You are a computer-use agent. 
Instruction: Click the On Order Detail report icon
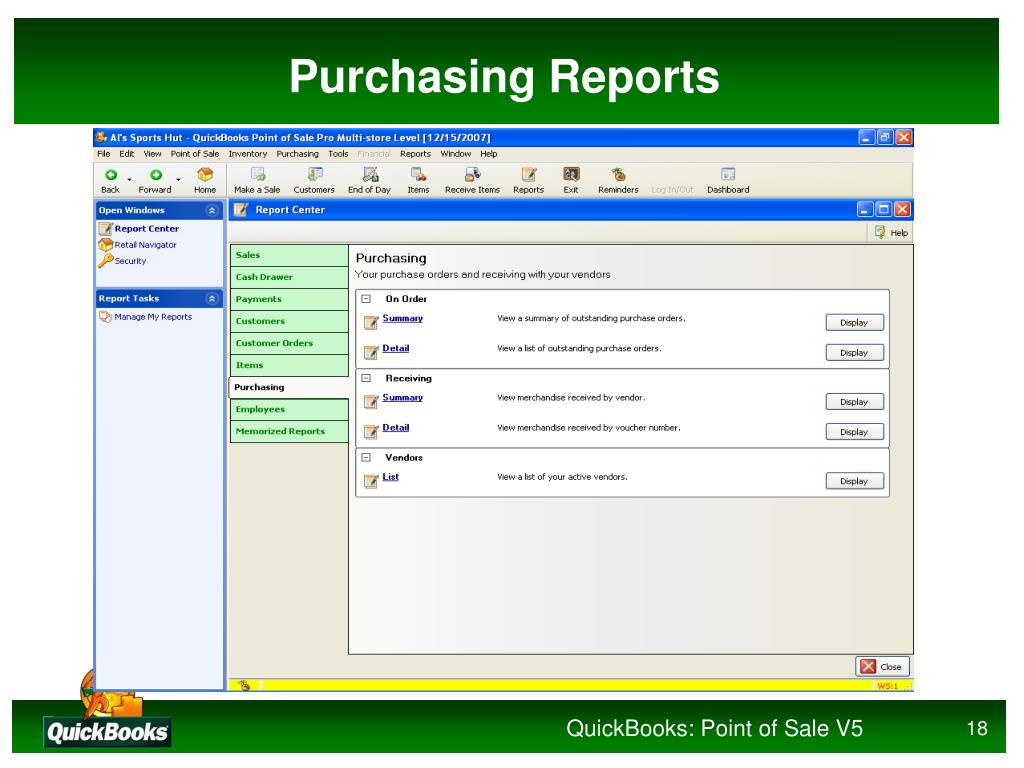(x=371, y=352)
